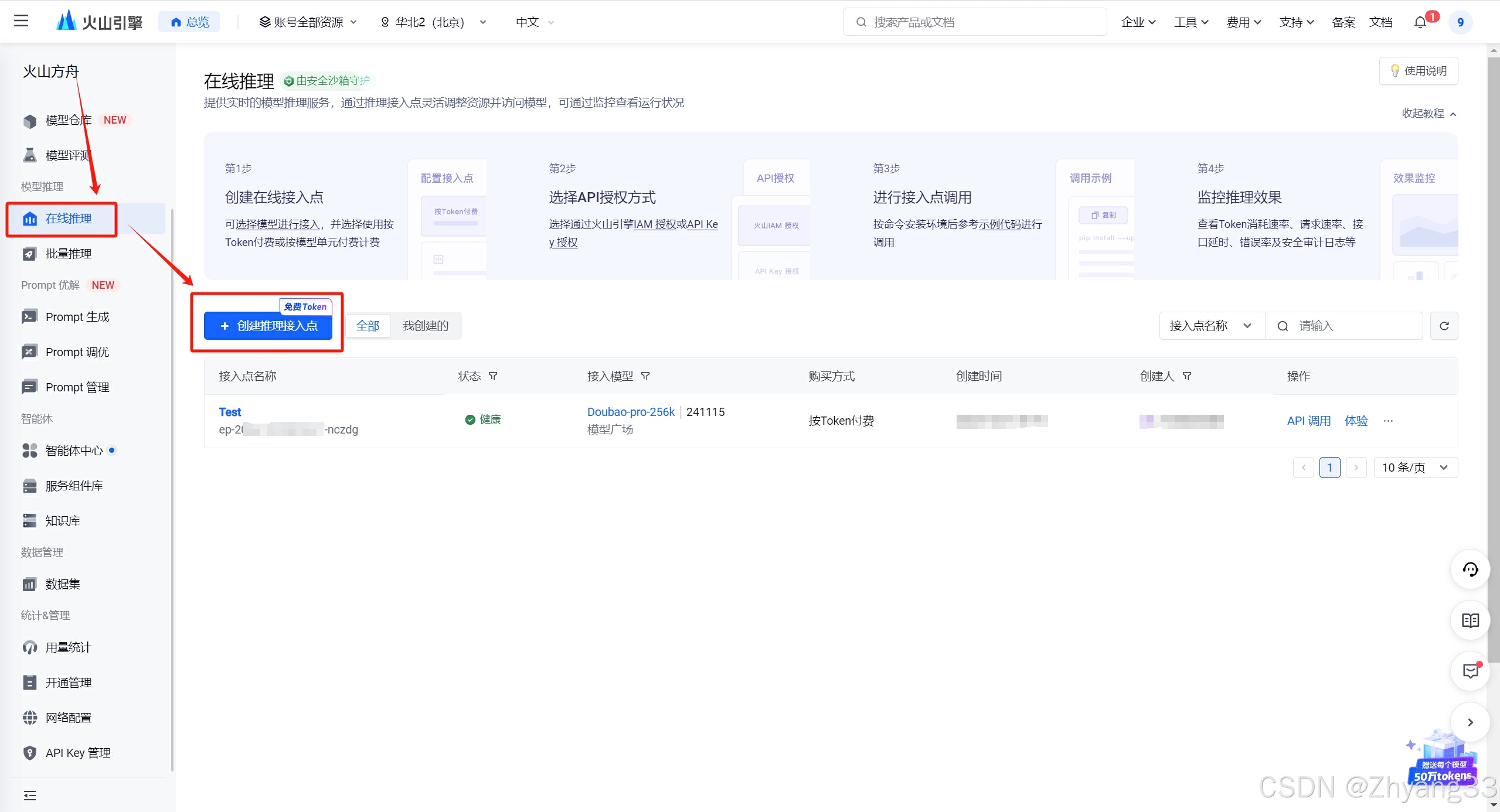
Task: Filter by access model funnel icon
Action: [645, 376]
